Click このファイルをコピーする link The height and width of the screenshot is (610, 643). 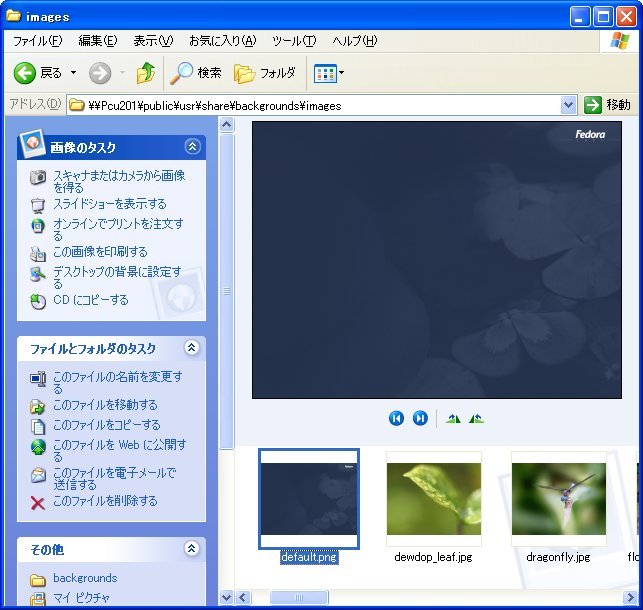(107, 425)
